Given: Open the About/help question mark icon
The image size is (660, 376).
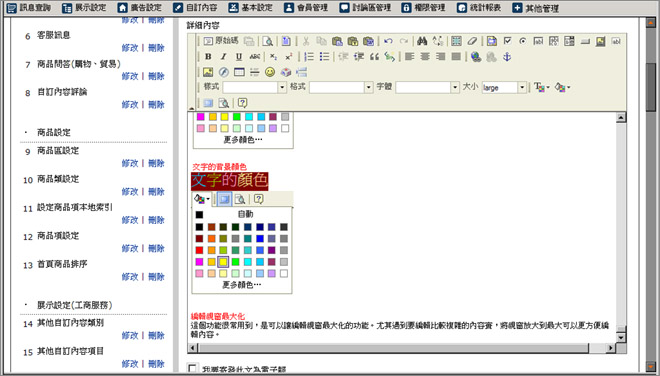Looking at the screenshot, I should coord(242,103).
